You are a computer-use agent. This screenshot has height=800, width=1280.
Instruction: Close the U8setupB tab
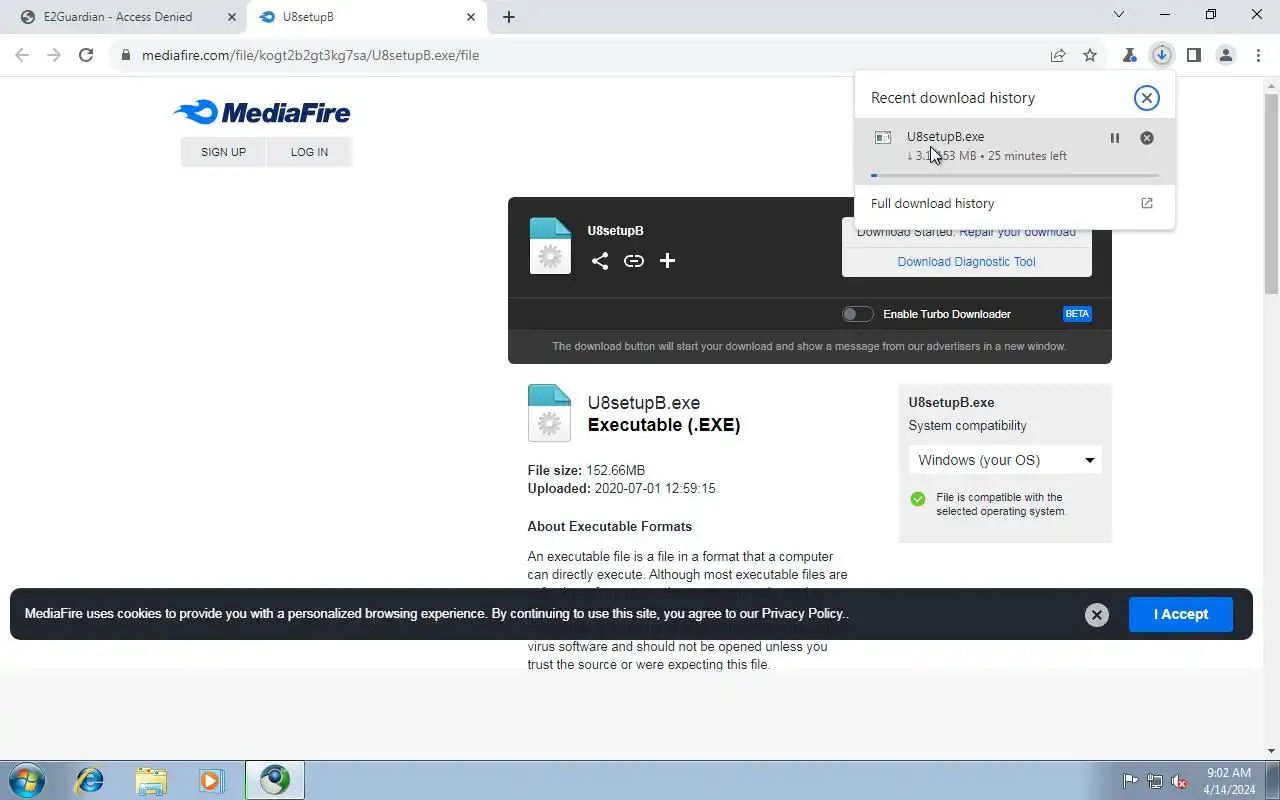point(472,17)
